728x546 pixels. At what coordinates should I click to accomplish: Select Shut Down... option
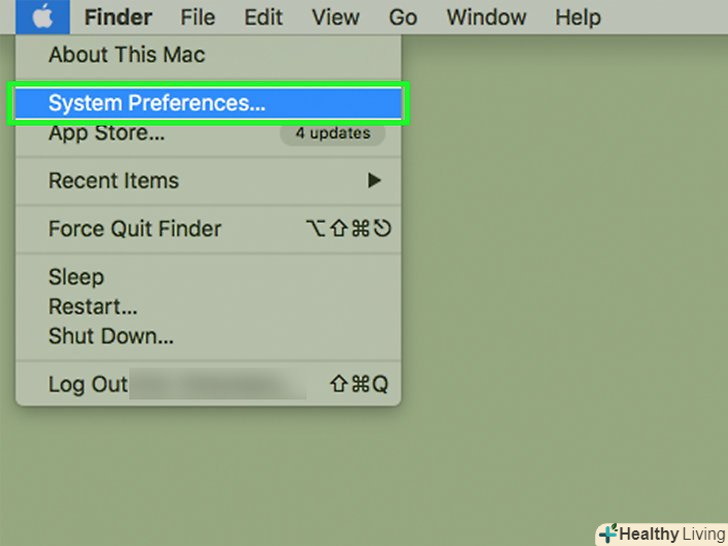tap(111, 337)
